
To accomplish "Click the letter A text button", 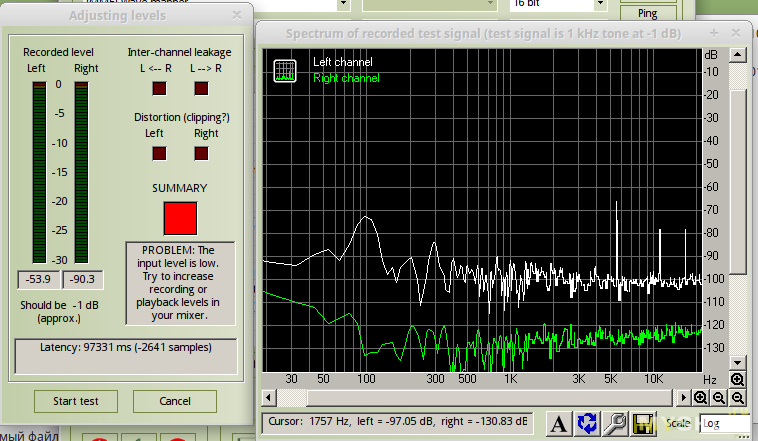I will click(559, 424).
